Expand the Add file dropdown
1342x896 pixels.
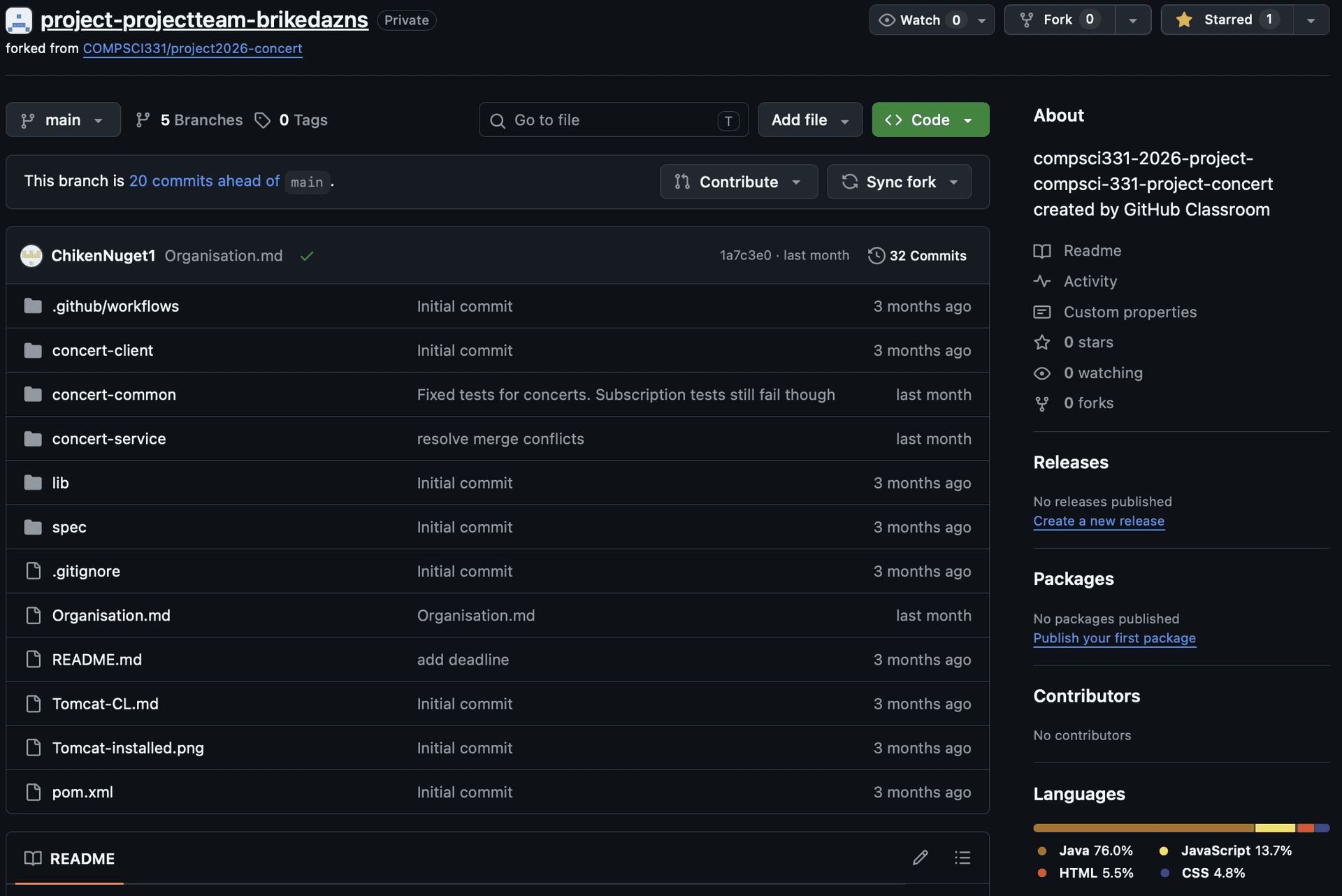click(810, 120)
